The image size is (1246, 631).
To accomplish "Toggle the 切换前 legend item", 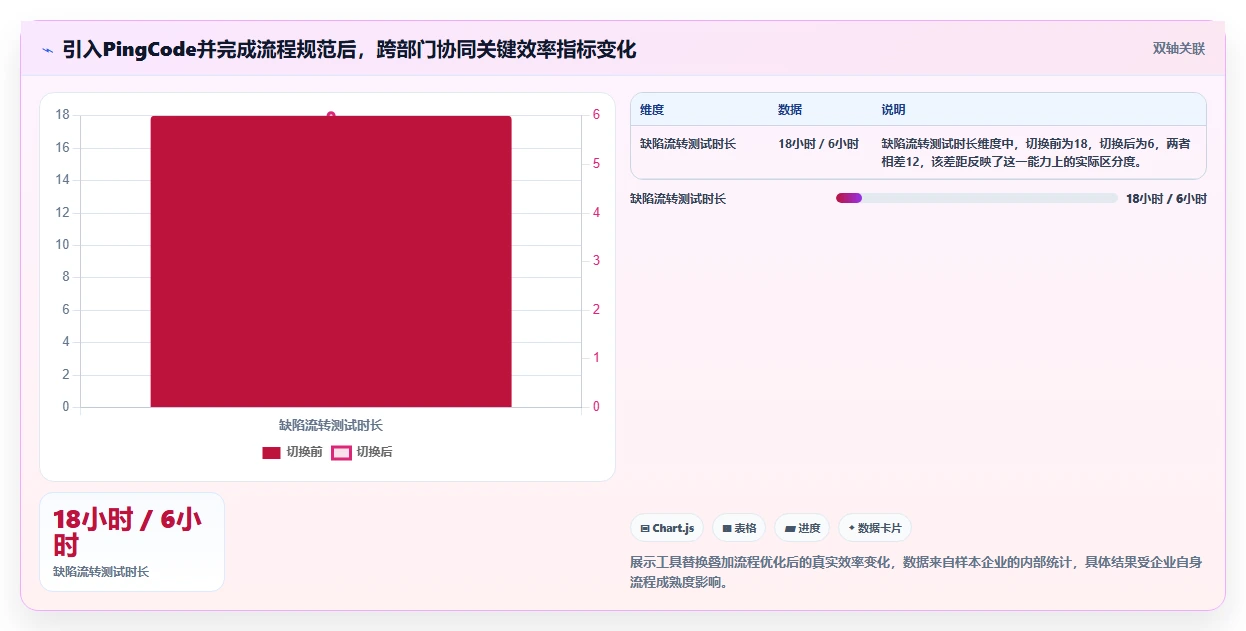I will (292, 452).
